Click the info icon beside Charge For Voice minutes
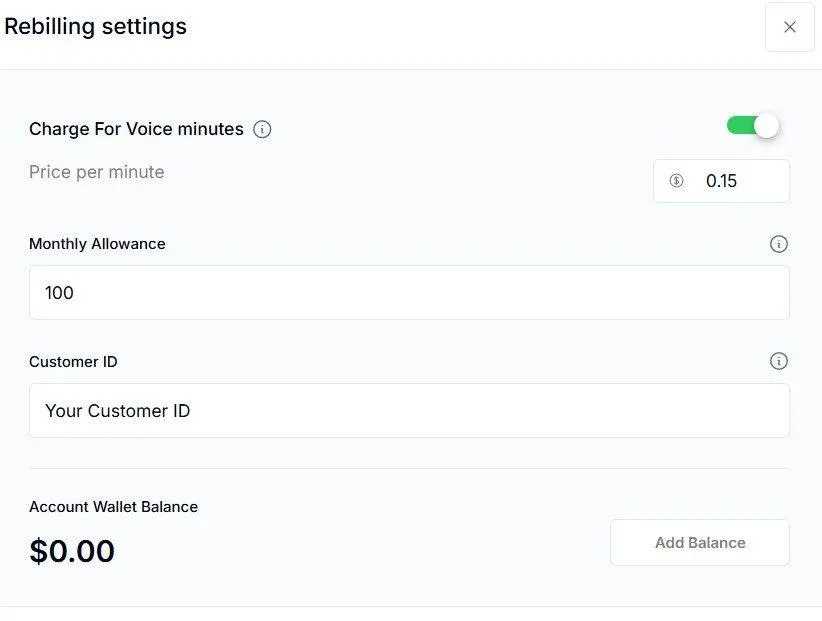 click(262, 129)
